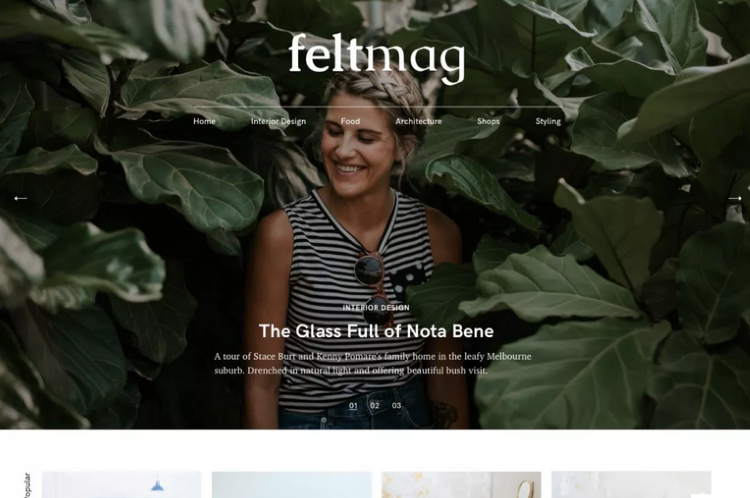The image size is (750, 498).
Task: Open the Styling menu item
Action: [548, 122]
